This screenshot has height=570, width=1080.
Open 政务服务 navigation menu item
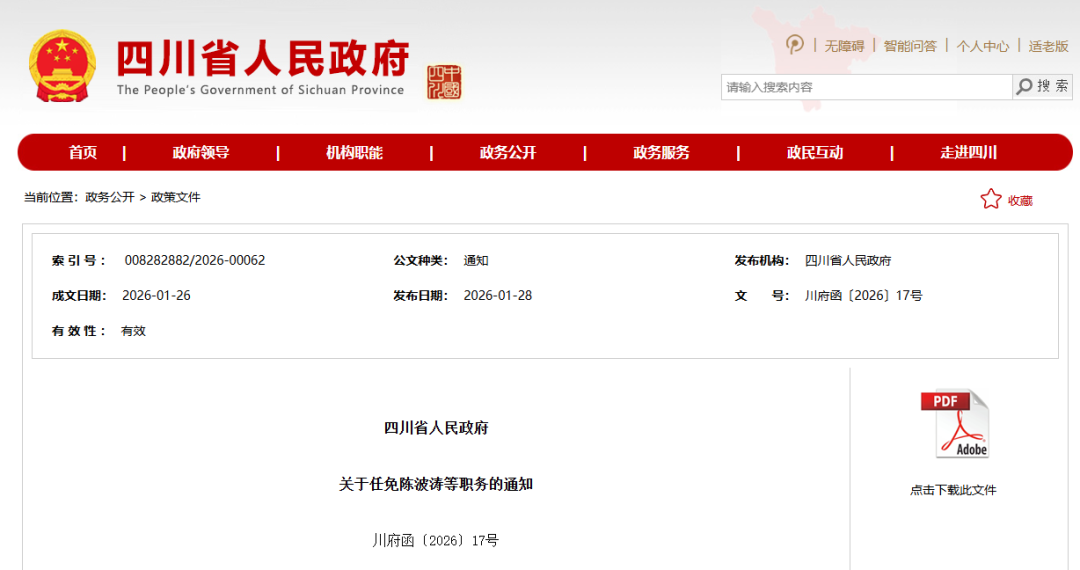pyautogui.click(x=661, y=153)
